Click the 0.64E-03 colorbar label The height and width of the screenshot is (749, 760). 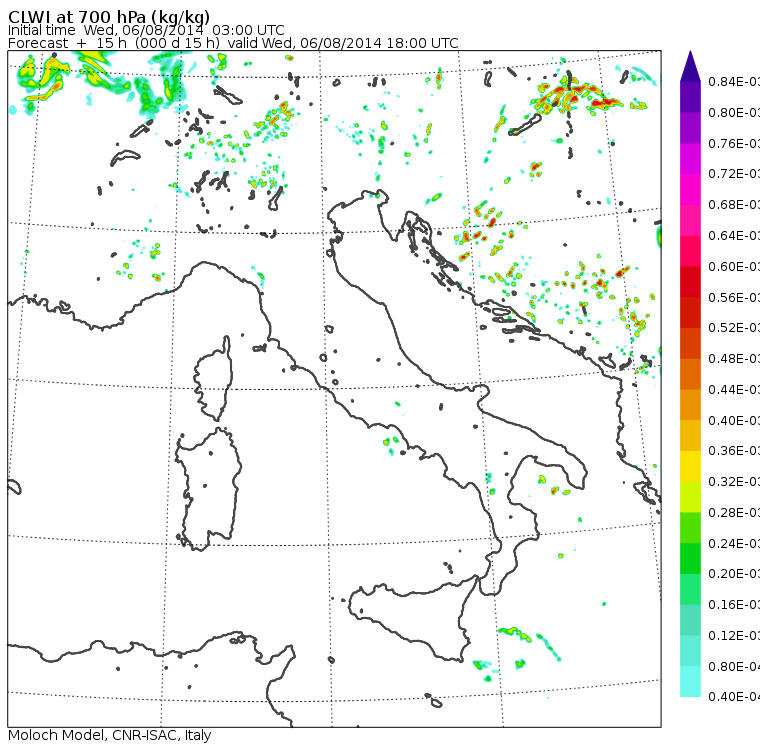[x=734, y=236]
